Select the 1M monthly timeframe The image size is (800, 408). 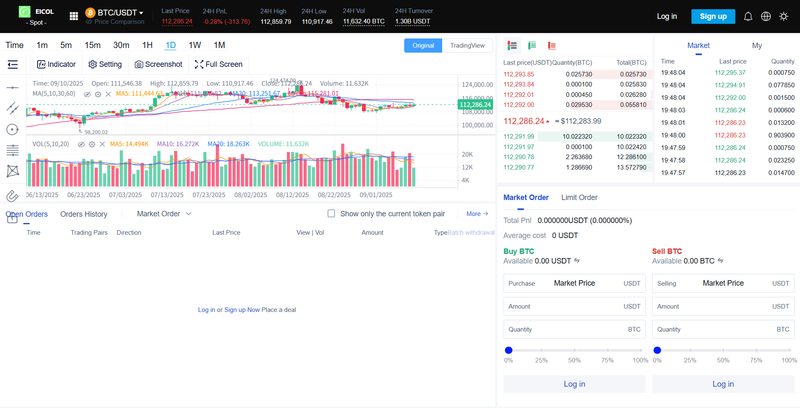tap(219, 45)
